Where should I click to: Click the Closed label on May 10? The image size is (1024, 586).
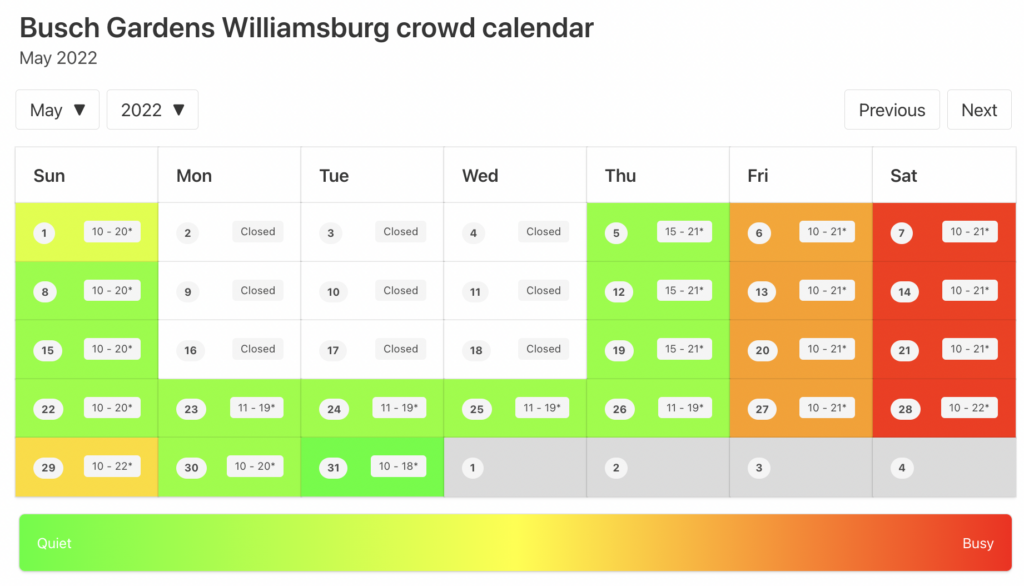[400, 290]
